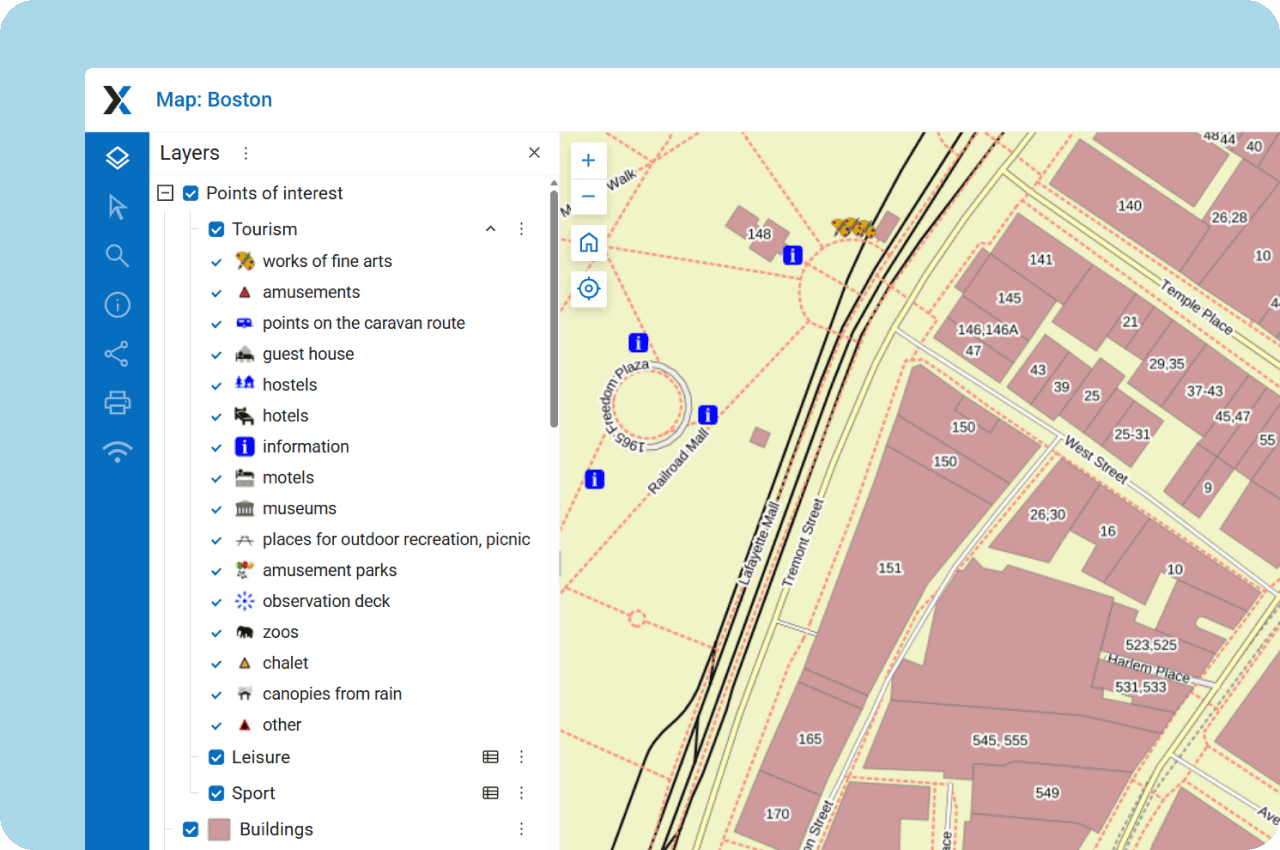
Task: Open the Layers panel icon in sidebar
Action: (x=117, y=157)
